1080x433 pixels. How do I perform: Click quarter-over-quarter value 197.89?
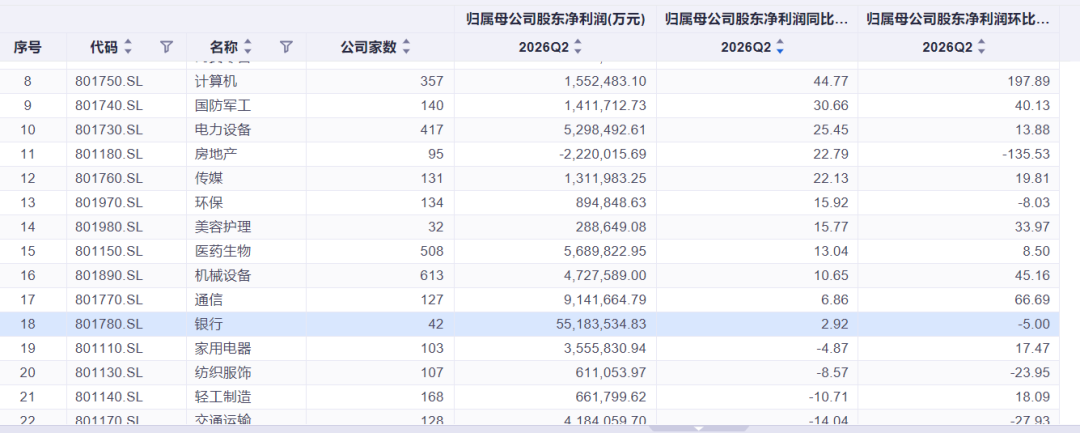(1030, 81)
